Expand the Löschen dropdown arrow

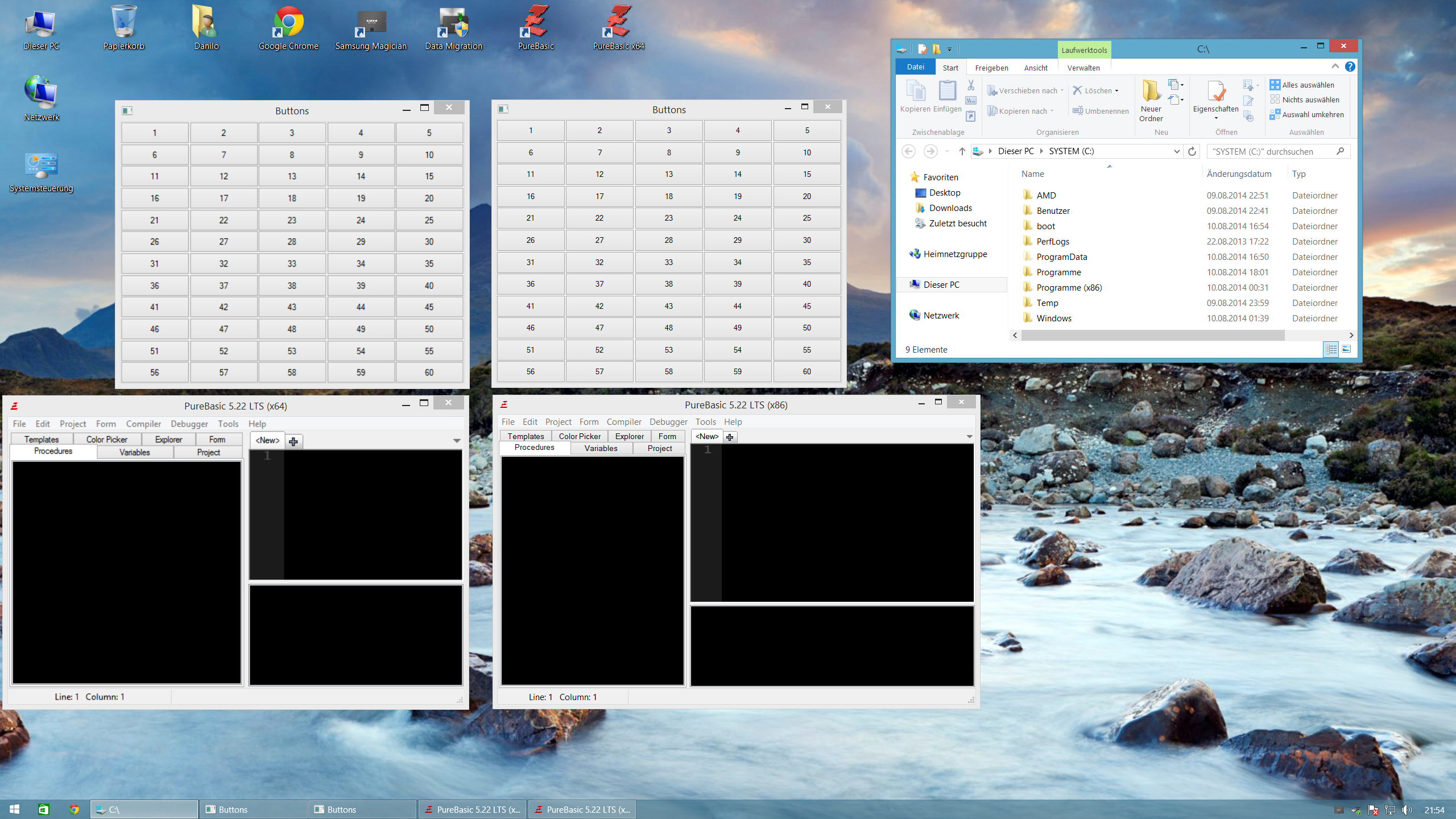point(1116,91)
